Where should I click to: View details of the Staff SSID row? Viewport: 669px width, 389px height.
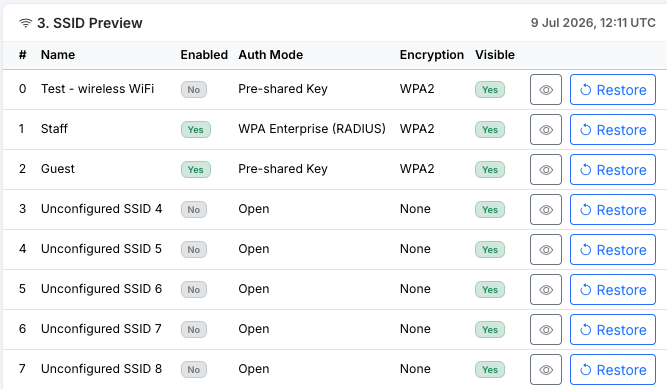pyautogui.click(x=546, y=130)
